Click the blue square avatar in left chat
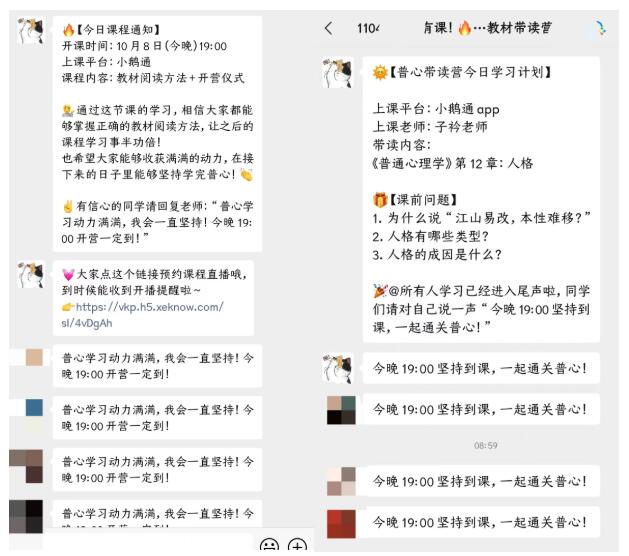Image resolution: width=629 pixels, height=556 pixels. click(x=34, y=408)
